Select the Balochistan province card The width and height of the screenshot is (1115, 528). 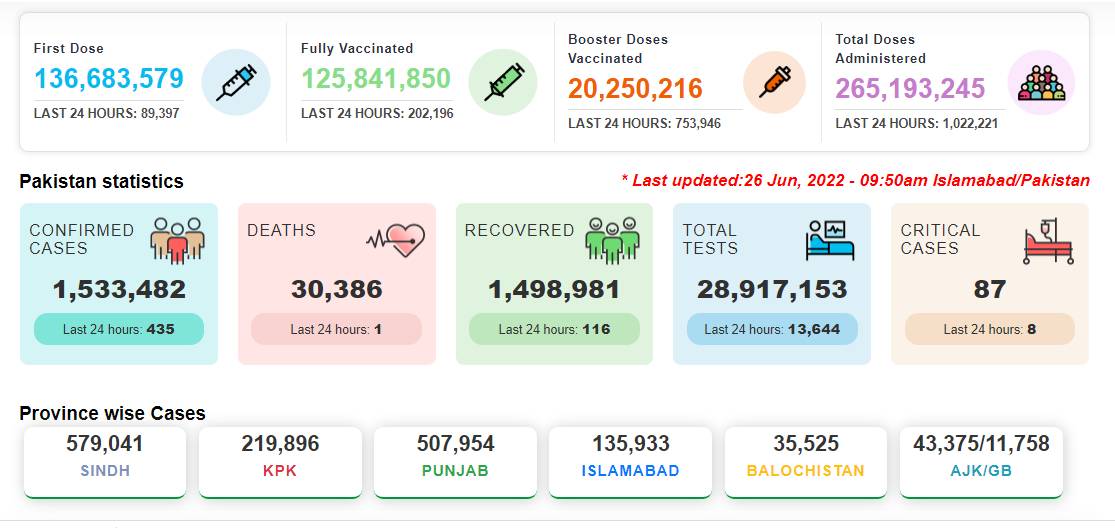[806, 462]
